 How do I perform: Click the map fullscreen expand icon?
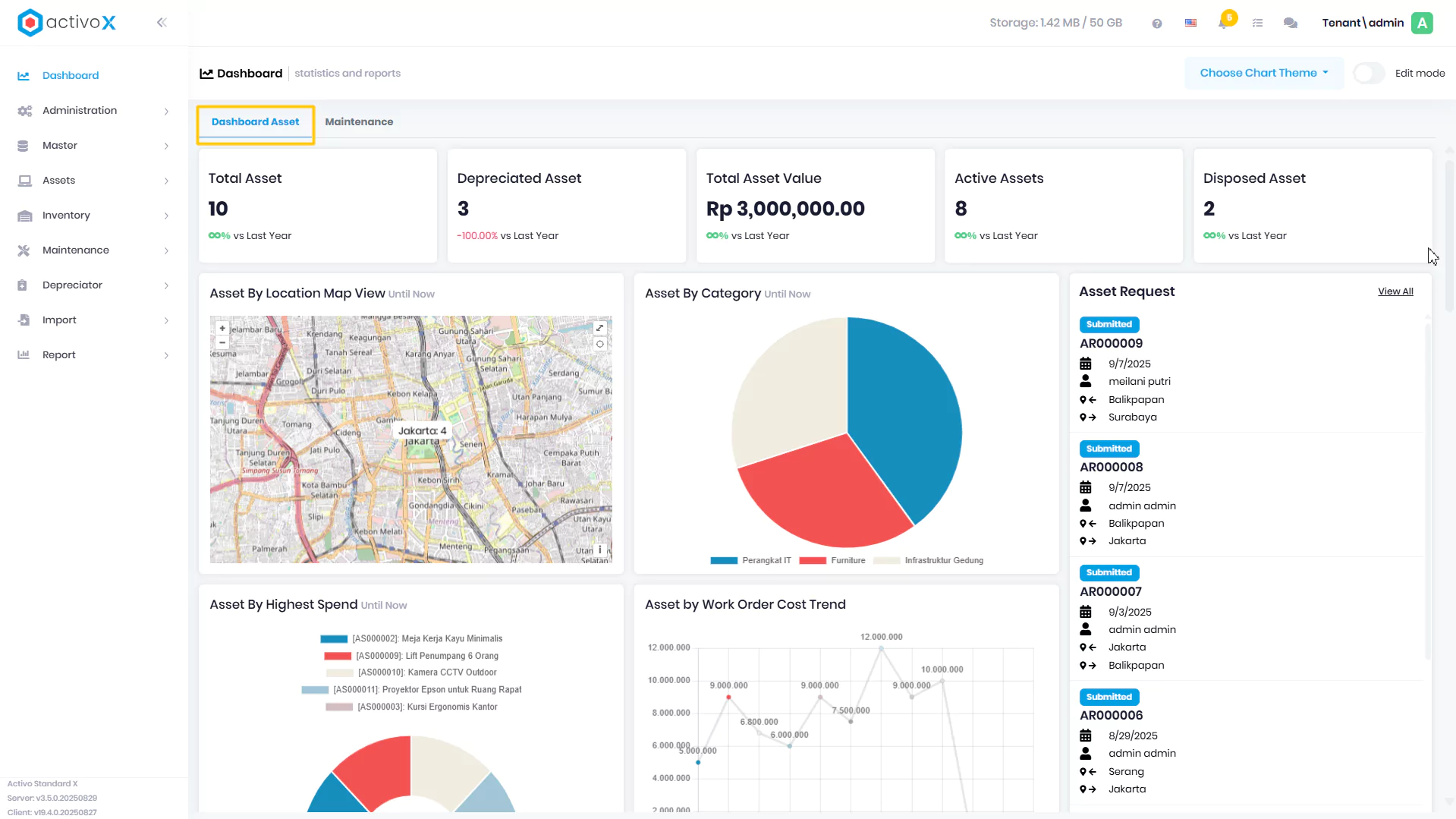(x=599, y=328)
